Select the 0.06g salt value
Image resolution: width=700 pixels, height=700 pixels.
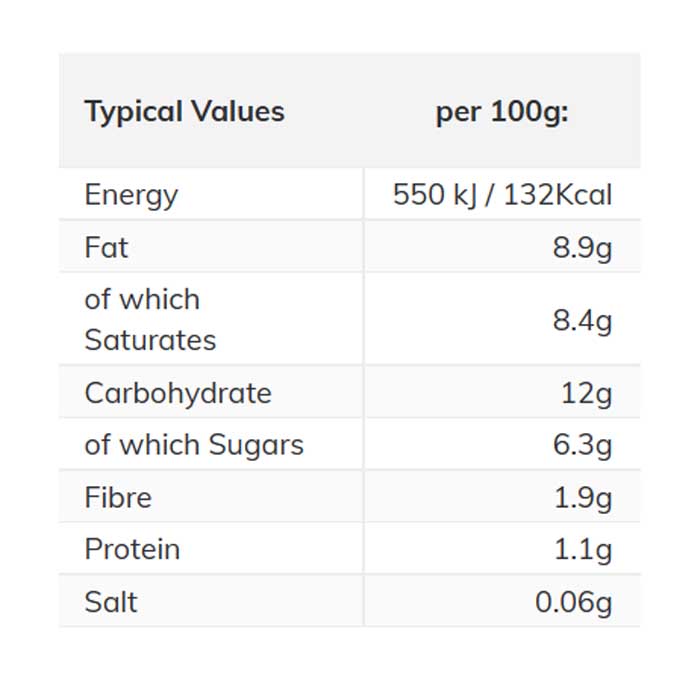click(x=573, y=602)
